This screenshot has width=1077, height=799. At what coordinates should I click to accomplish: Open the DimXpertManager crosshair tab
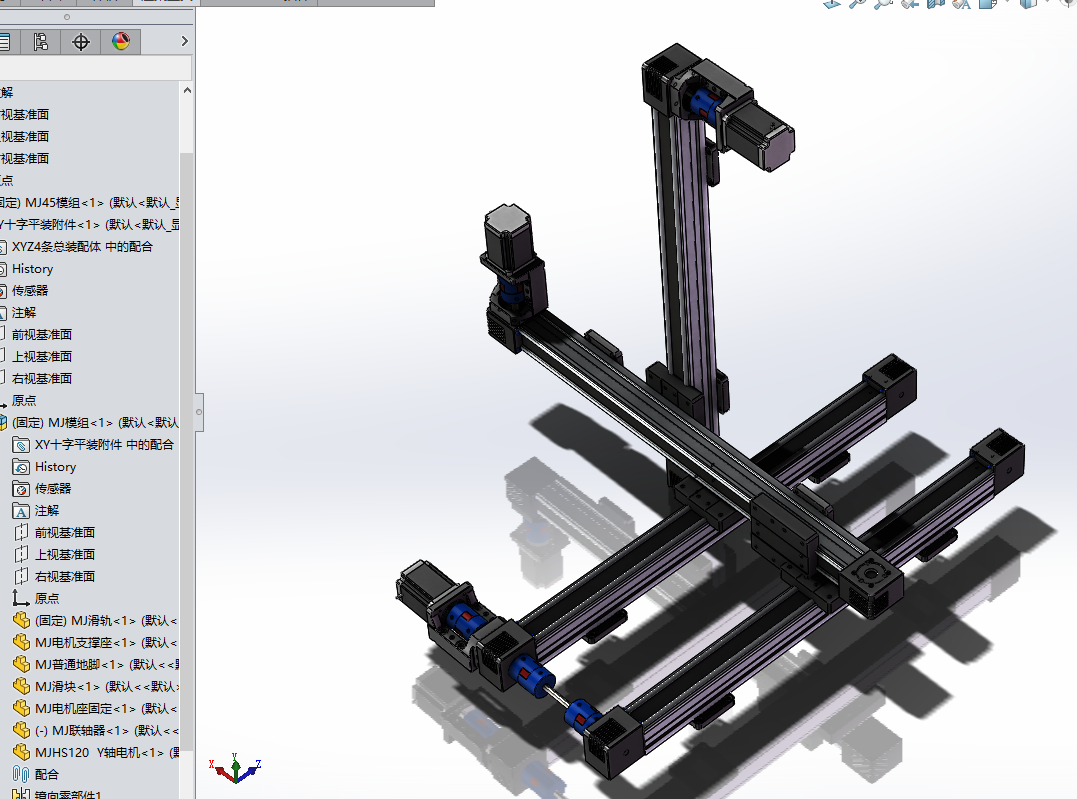click(x=81, y=42)
